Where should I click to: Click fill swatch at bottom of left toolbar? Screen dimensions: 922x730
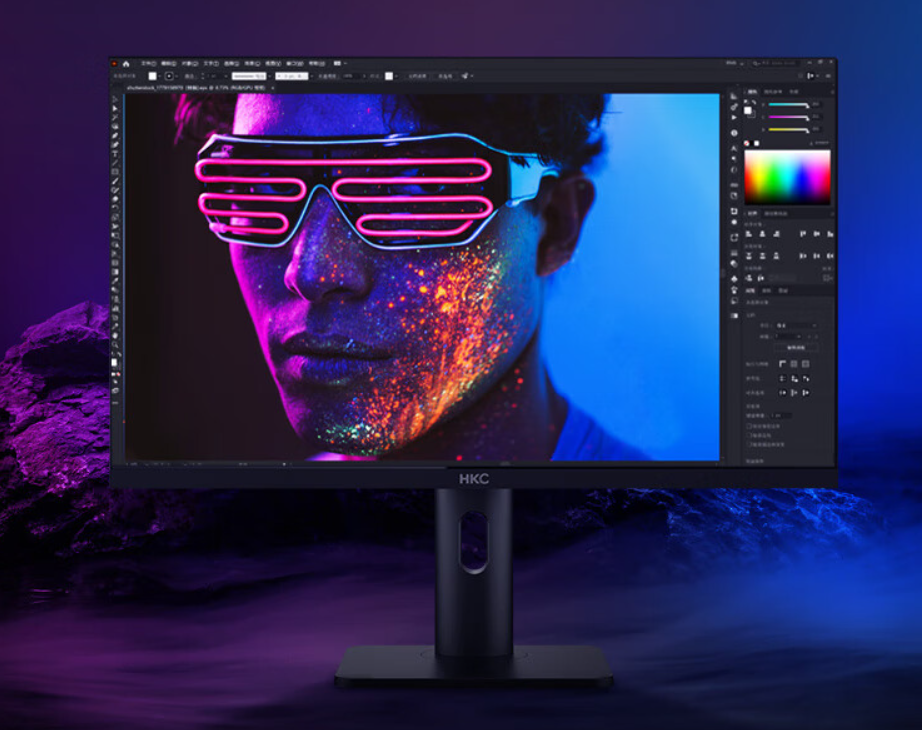coord(114,362)
